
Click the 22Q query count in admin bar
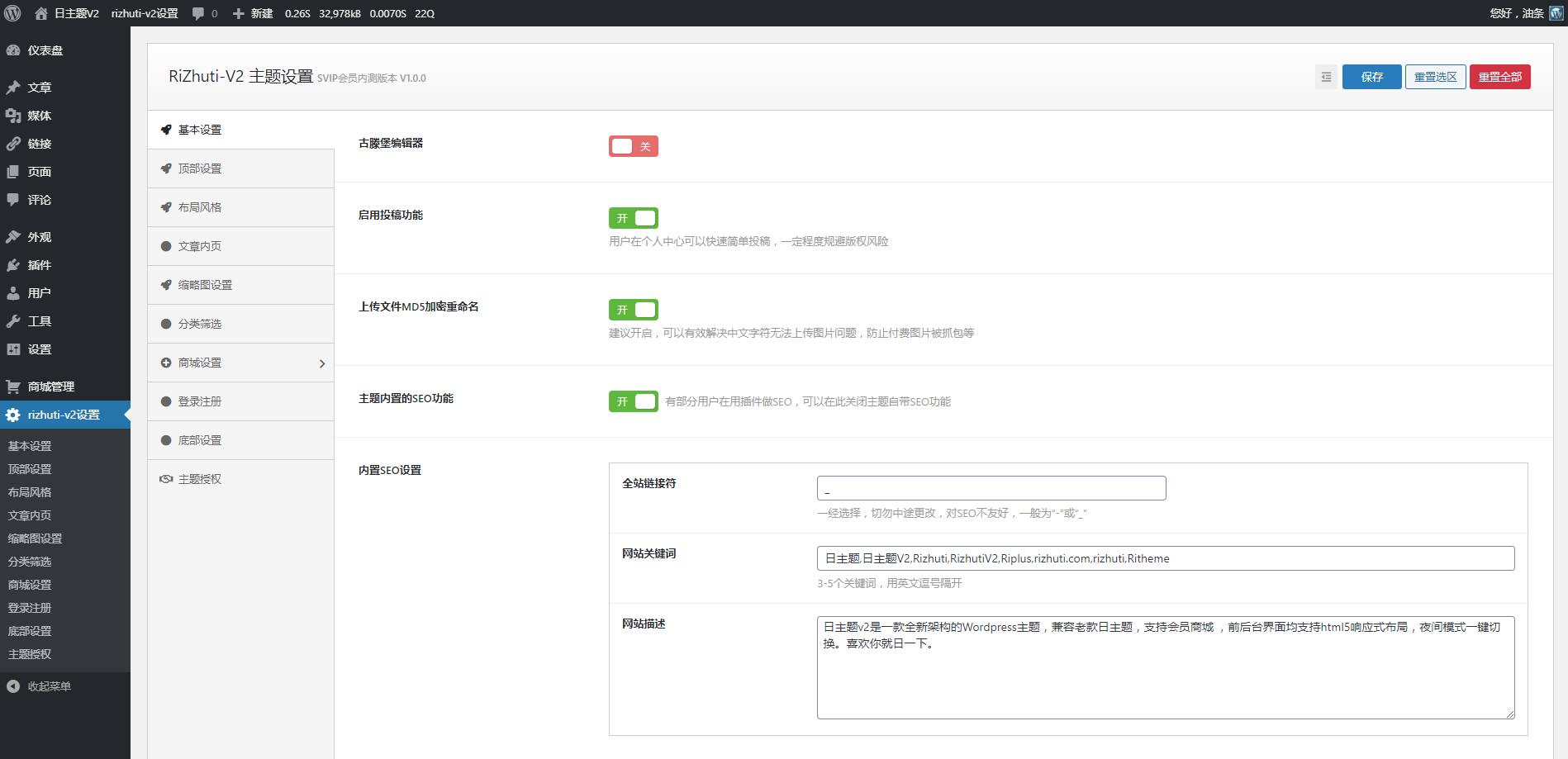pyautogui.click(x=425, y=13)
